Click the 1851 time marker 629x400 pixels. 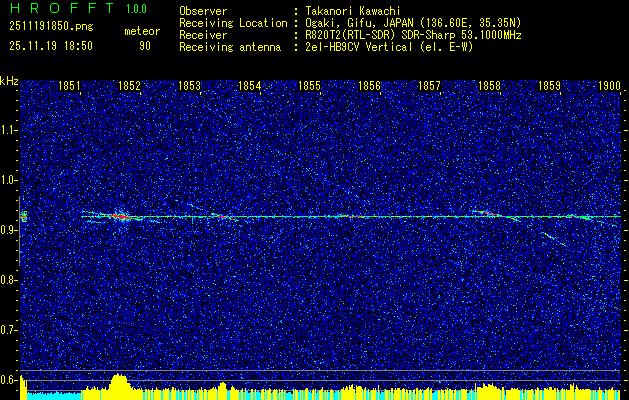pyautogui.click(x=69, y=86)
